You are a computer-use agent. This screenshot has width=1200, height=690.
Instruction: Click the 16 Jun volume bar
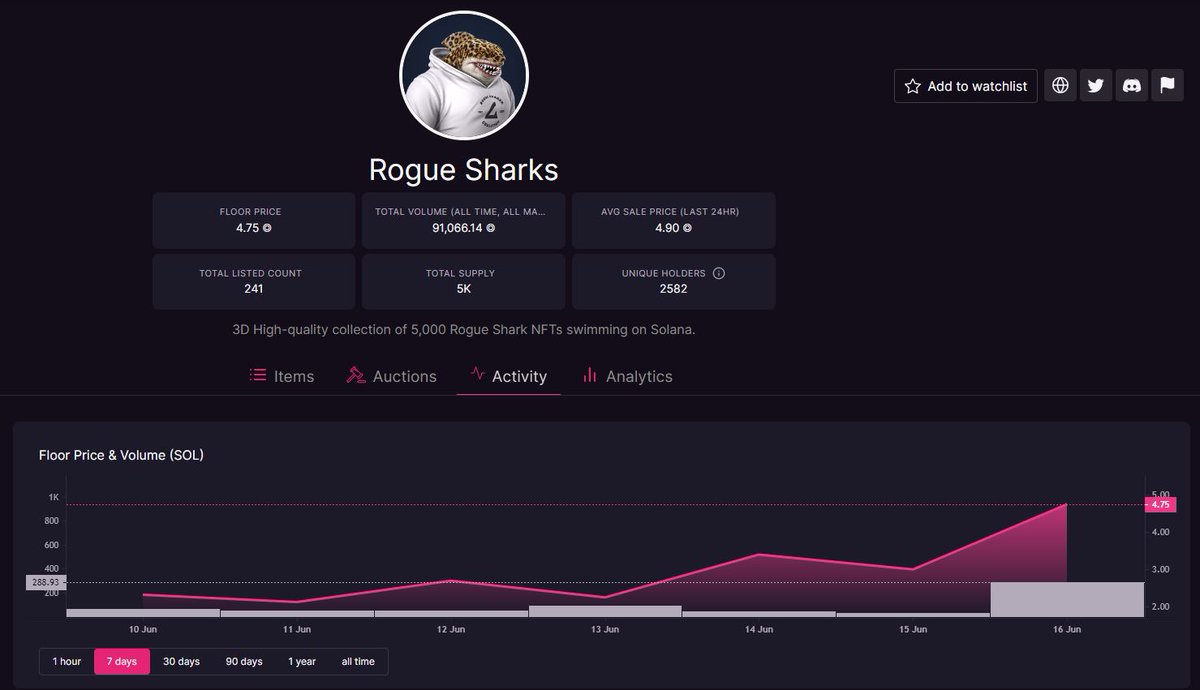[1067, 599]
